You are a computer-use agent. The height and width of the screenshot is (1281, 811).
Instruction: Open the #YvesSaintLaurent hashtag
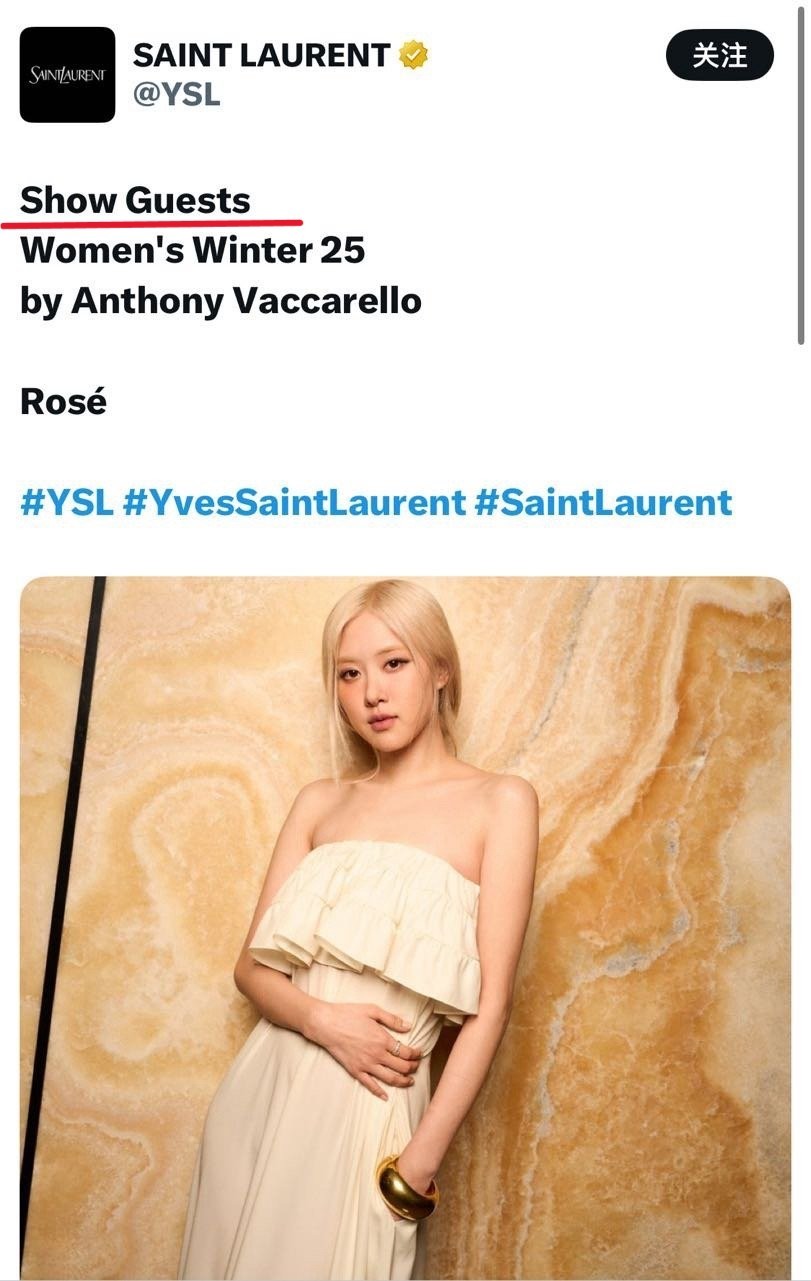(294, 502)
